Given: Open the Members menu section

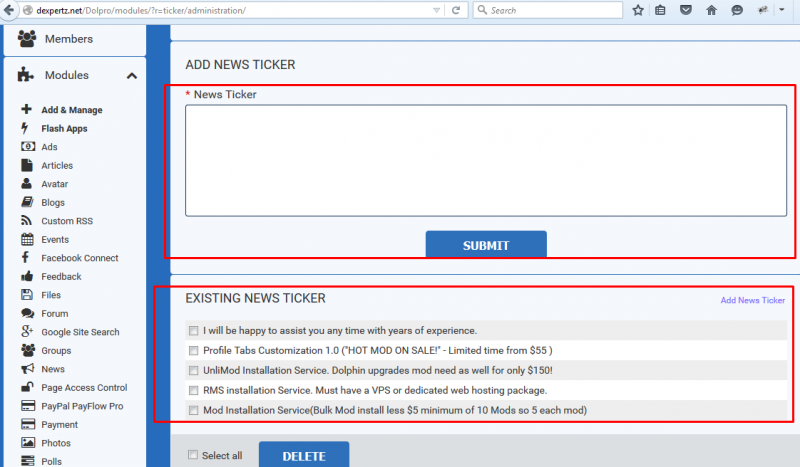Looking at the screenshot, I should coord(68,39).
